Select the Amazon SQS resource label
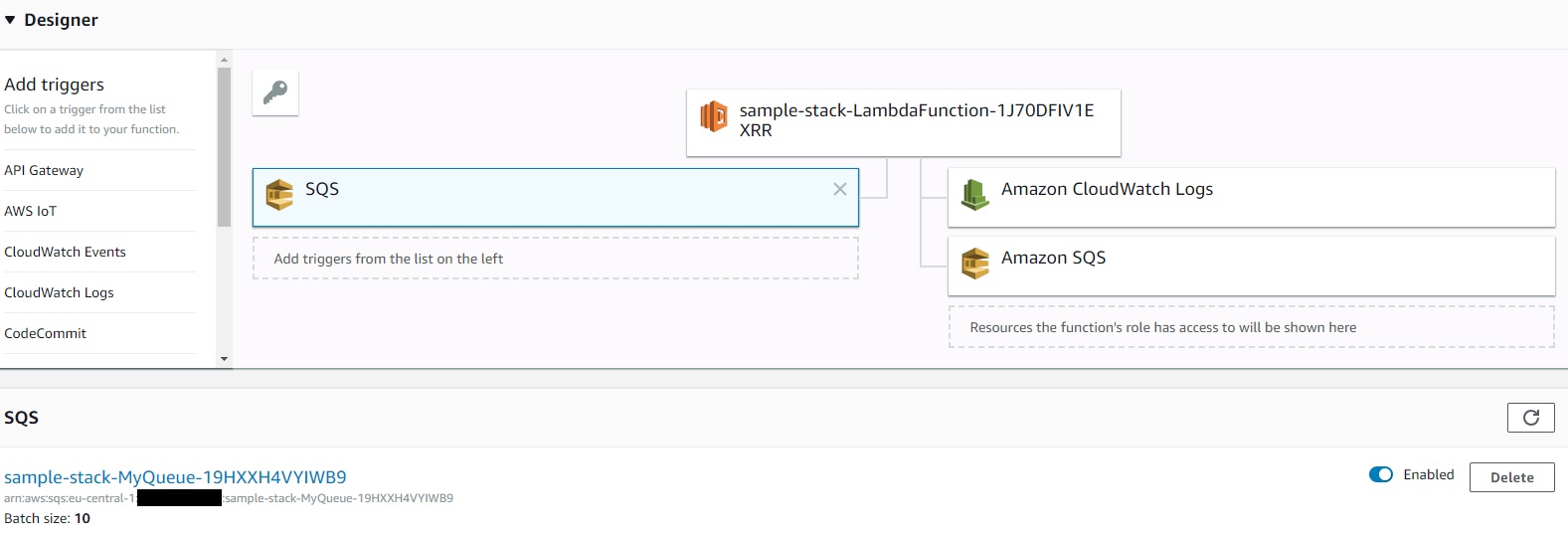This screenshot has width=1568, height=537. [x=1053, y=258]
